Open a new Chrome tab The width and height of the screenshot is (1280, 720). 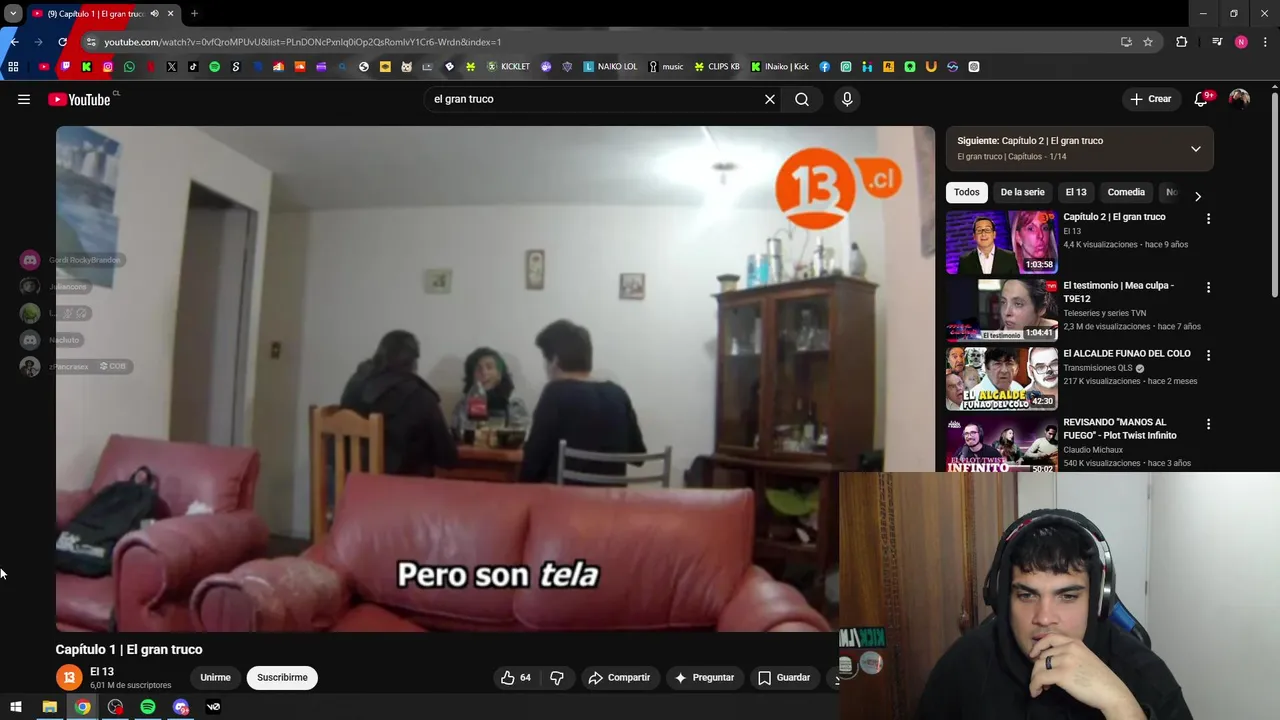pyautogui.click(x=194, y=14)
